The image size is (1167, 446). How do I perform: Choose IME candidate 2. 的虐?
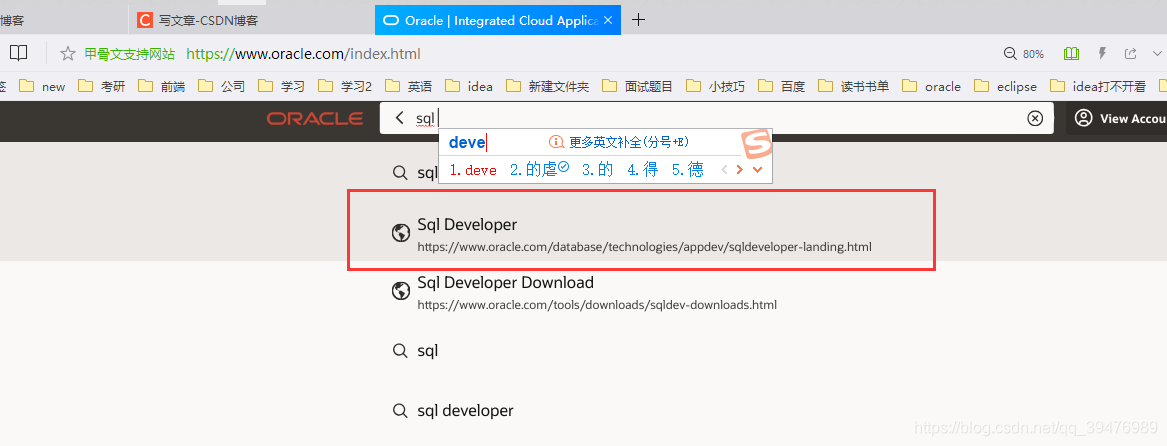[x=540, y=169]
